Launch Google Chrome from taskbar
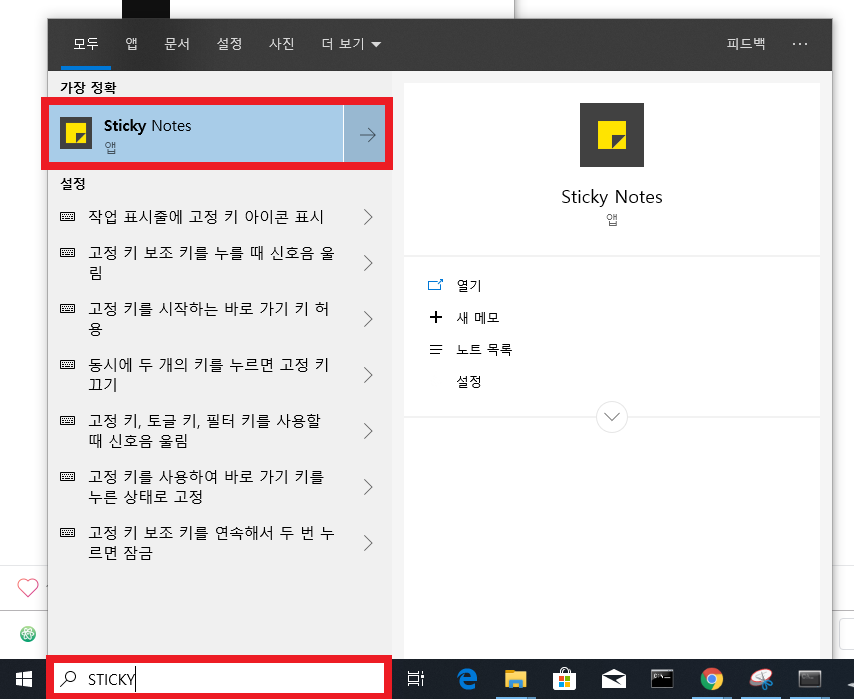 pyautogui.click(x=711, y=679)
